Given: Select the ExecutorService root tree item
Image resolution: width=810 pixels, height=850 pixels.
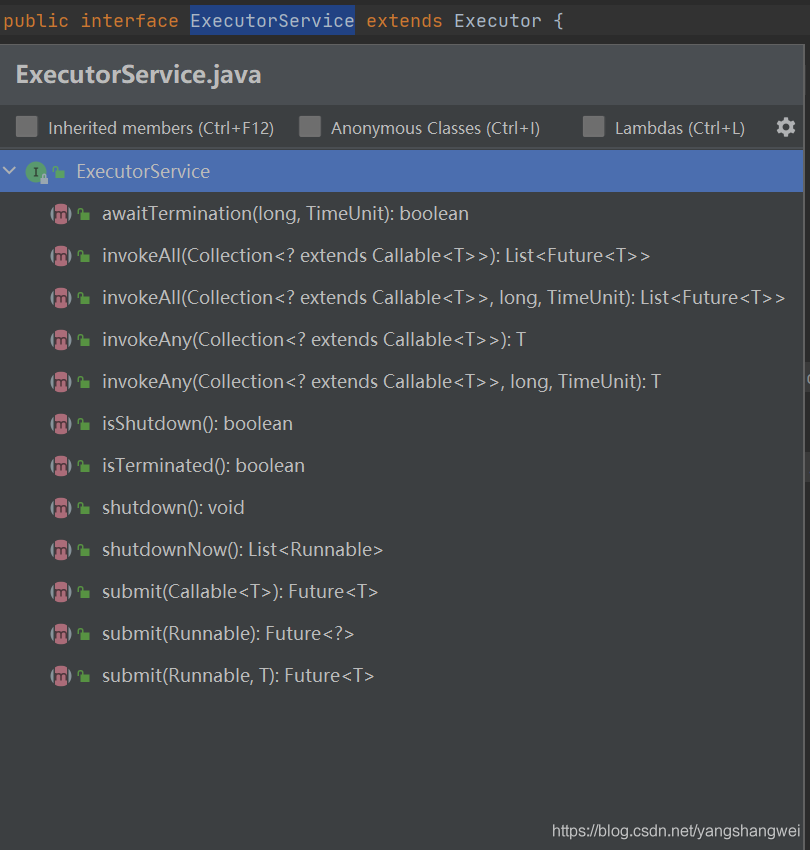Looking at the screenshot, I should pyautogui.click(x=143, y=172).
